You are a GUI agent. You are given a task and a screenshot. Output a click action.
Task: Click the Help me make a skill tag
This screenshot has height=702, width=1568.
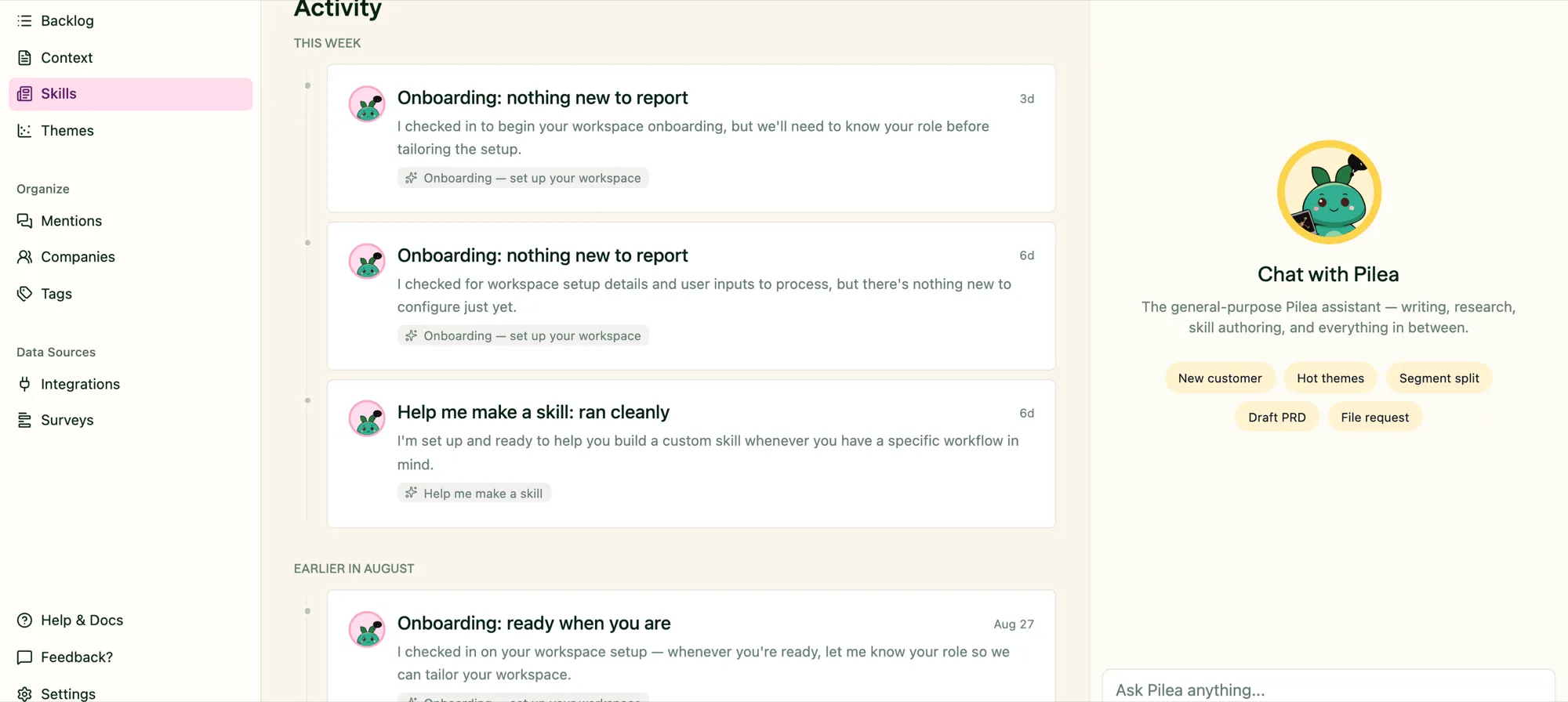(x=474, y=493)
